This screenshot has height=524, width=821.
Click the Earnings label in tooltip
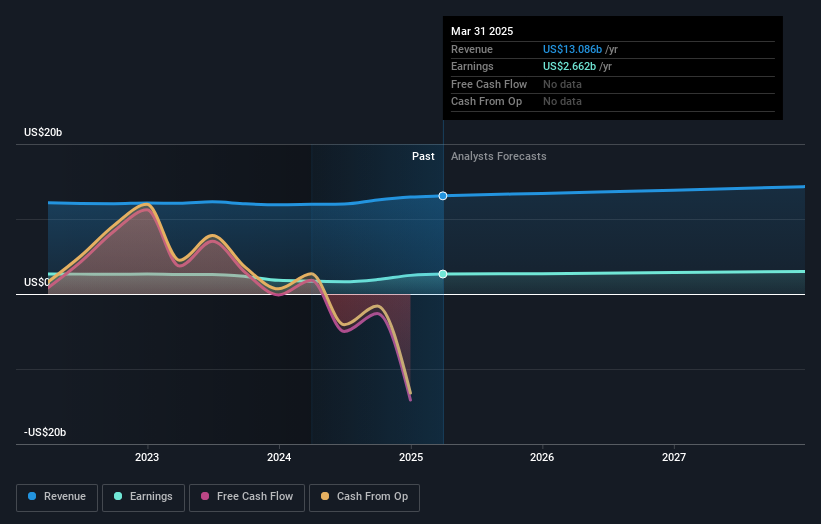472,66
